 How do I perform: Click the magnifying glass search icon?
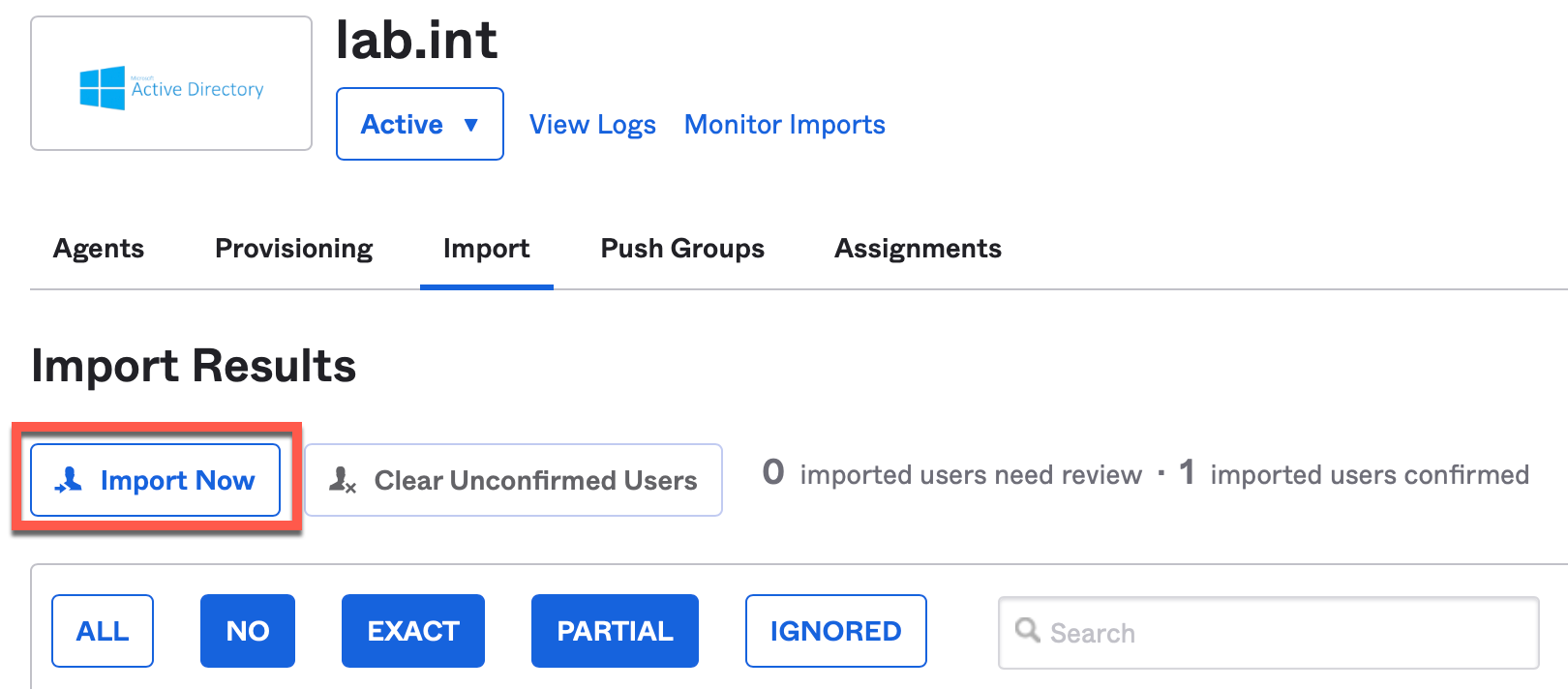coord(1027,631)
